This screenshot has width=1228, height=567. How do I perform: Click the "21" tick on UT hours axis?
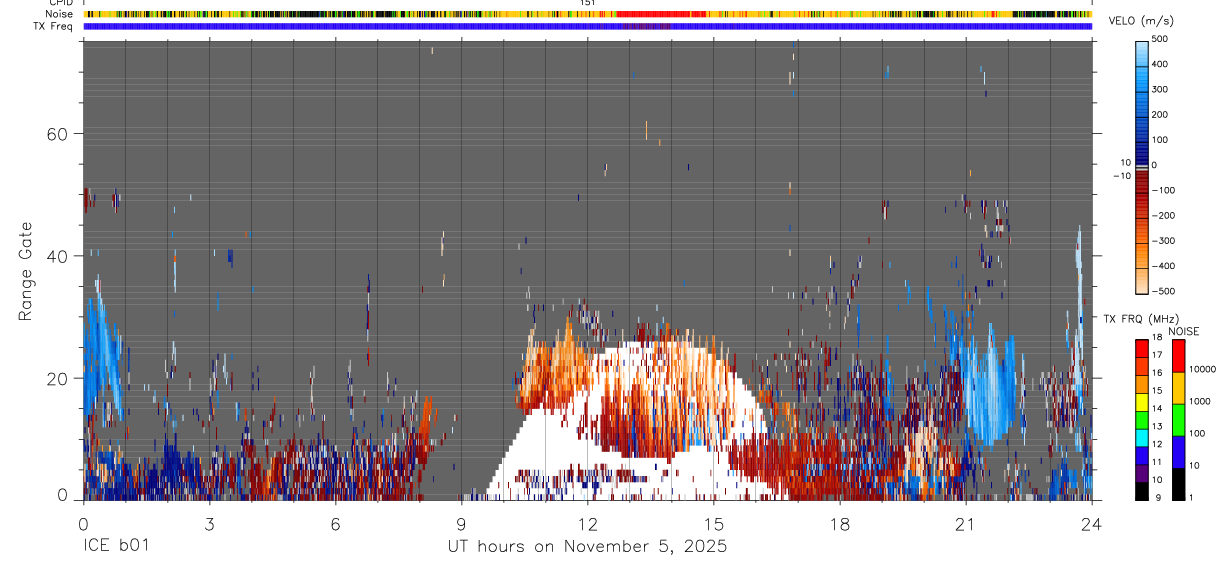966,523
